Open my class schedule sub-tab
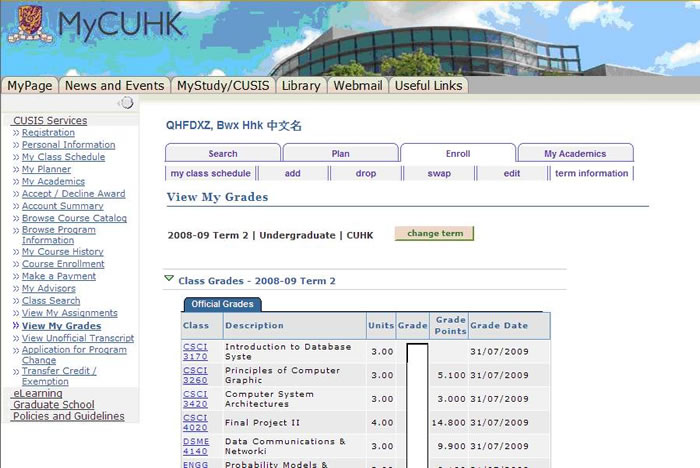700x468 pixels. pos(211,173)
